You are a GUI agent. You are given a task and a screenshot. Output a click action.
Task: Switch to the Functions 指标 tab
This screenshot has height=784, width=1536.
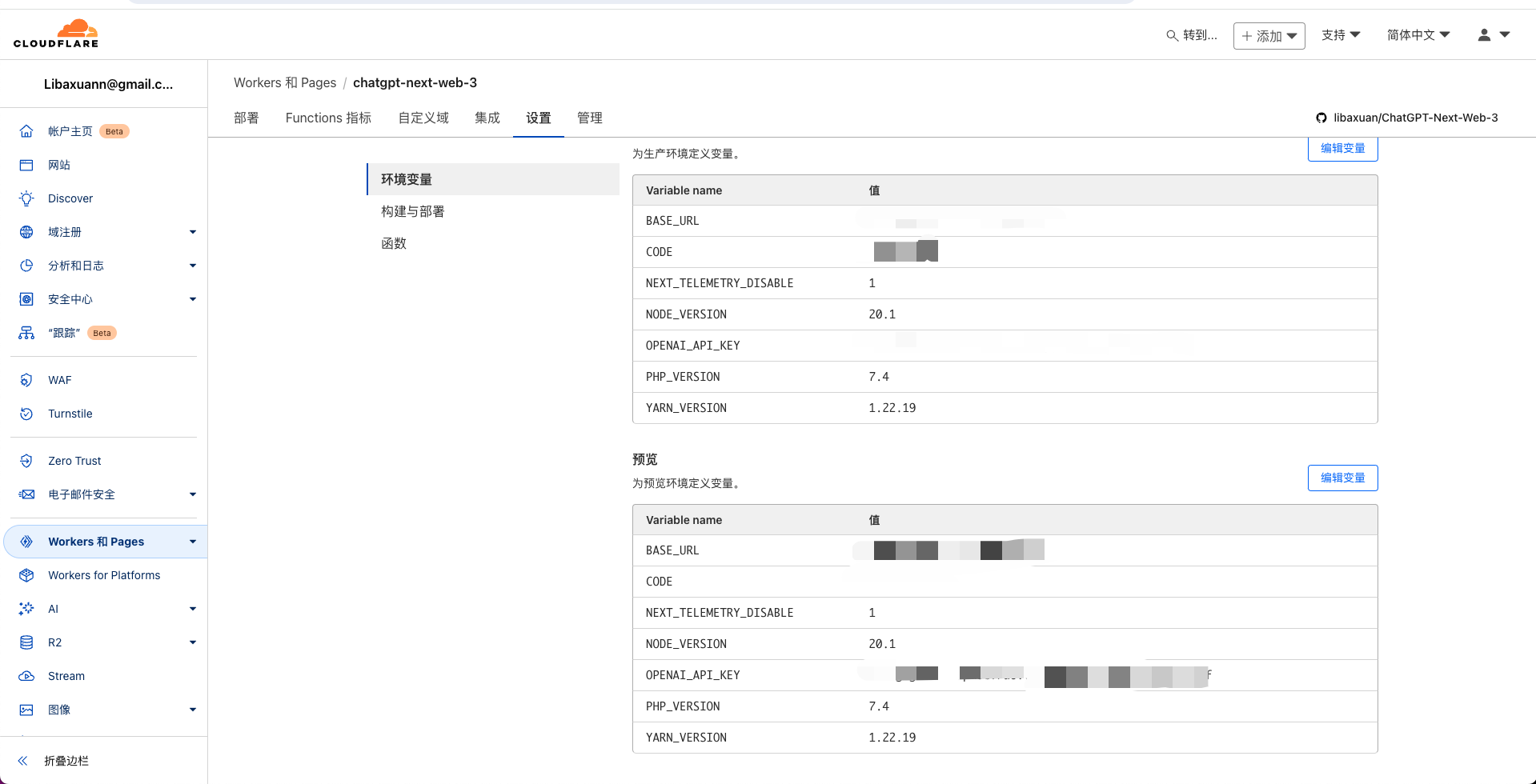pyautogui.click(x=328, y=118)
